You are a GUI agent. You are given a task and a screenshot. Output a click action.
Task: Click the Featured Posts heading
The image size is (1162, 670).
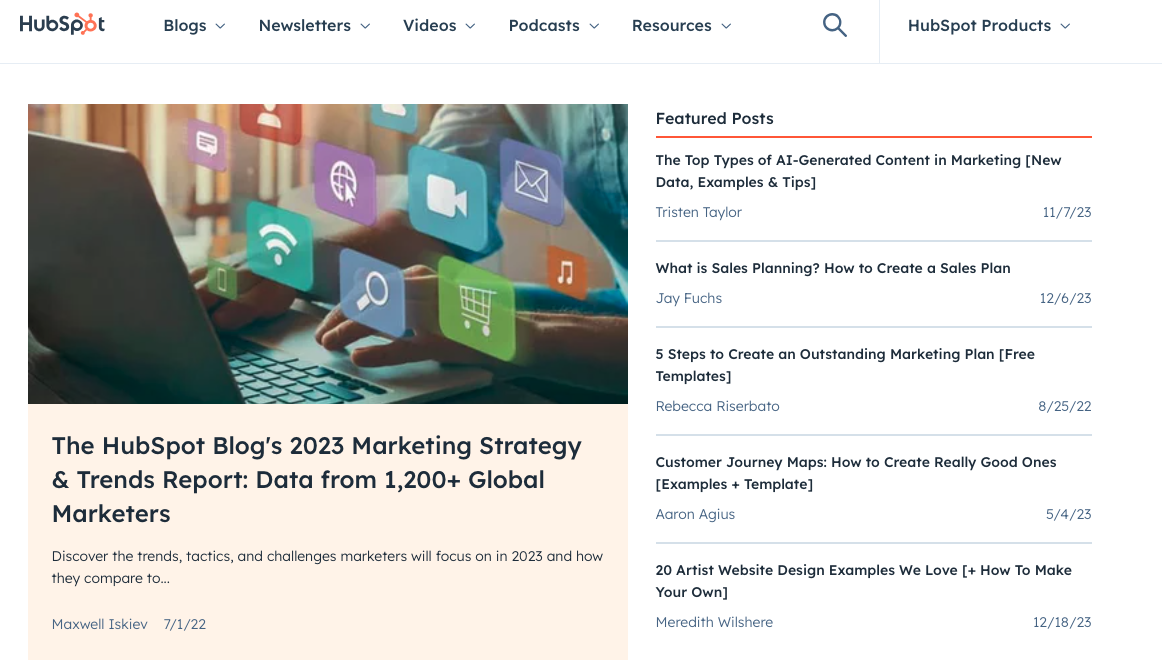click(x=714, y=119)
